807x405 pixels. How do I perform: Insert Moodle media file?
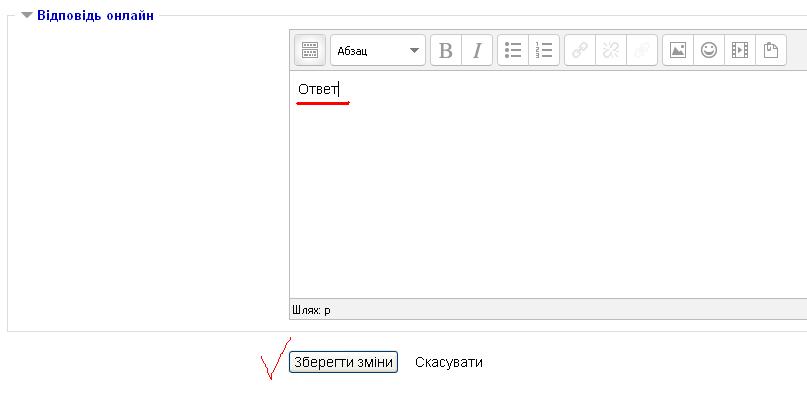pyautogui.click(x=740, y=50)
